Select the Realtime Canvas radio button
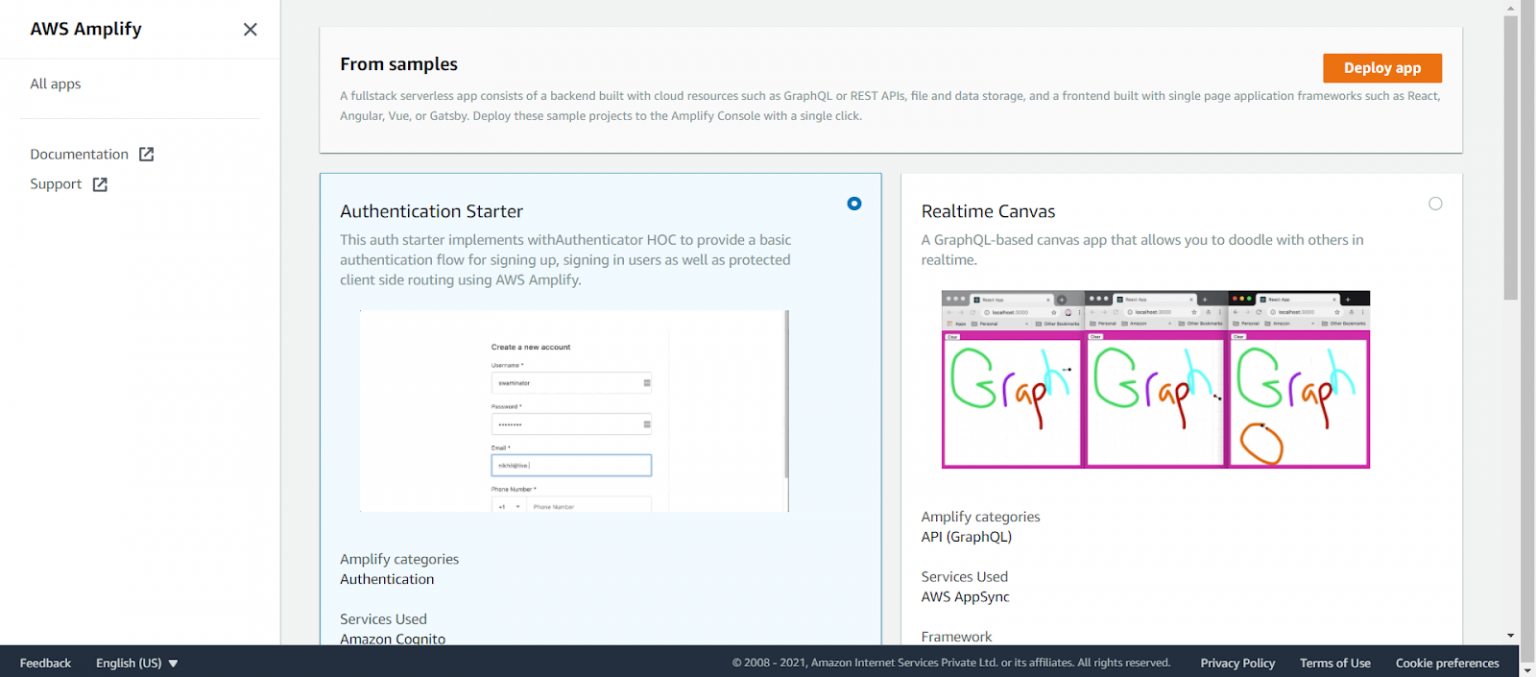Viewport: 1536px width, 677px height. 1435,203
